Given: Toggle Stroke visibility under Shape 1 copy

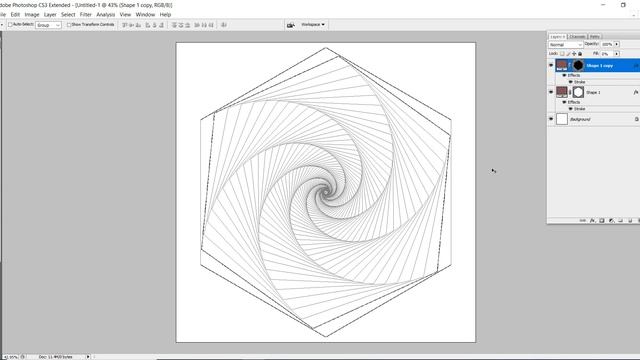Looking at the screenshot, I should click(x=571, y=82).
